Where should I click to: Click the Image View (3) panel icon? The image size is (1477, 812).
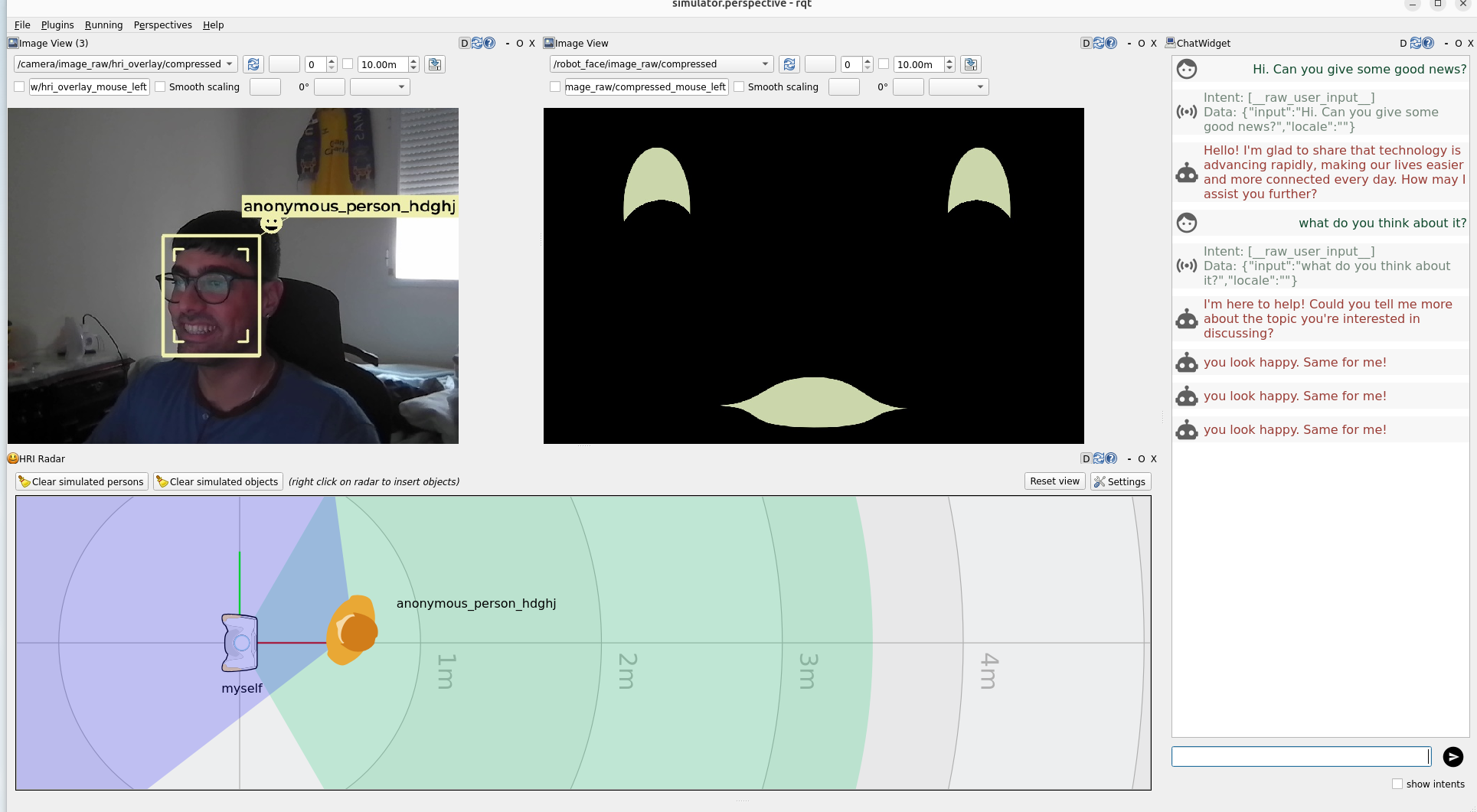pyautogui.click(x=13, y=43)
